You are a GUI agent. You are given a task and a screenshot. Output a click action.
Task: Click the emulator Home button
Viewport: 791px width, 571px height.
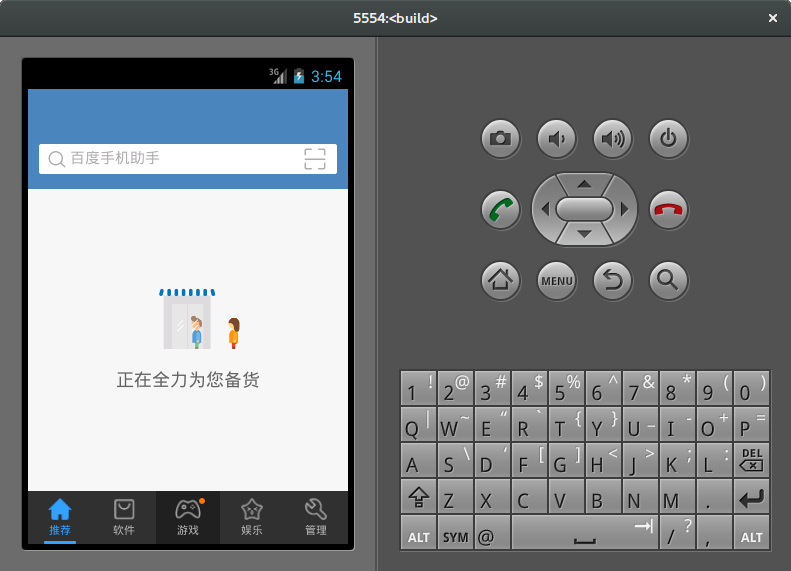click(500, 280)
